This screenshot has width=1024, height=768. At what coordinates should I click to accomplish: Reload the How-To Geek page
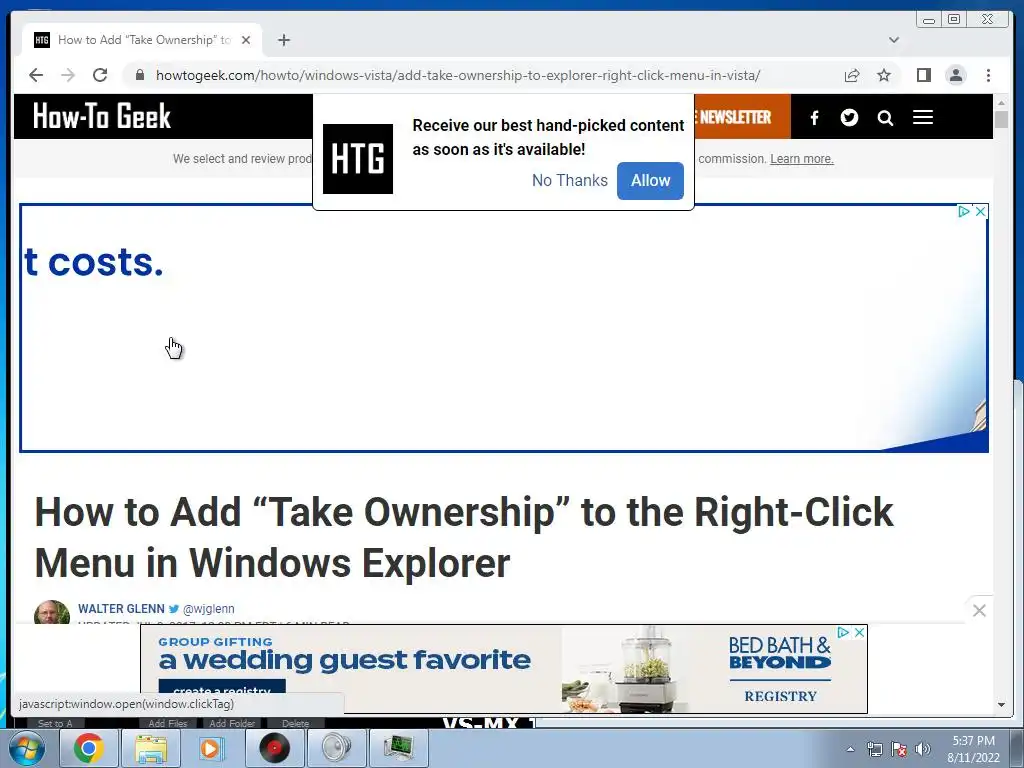(100, 75)
